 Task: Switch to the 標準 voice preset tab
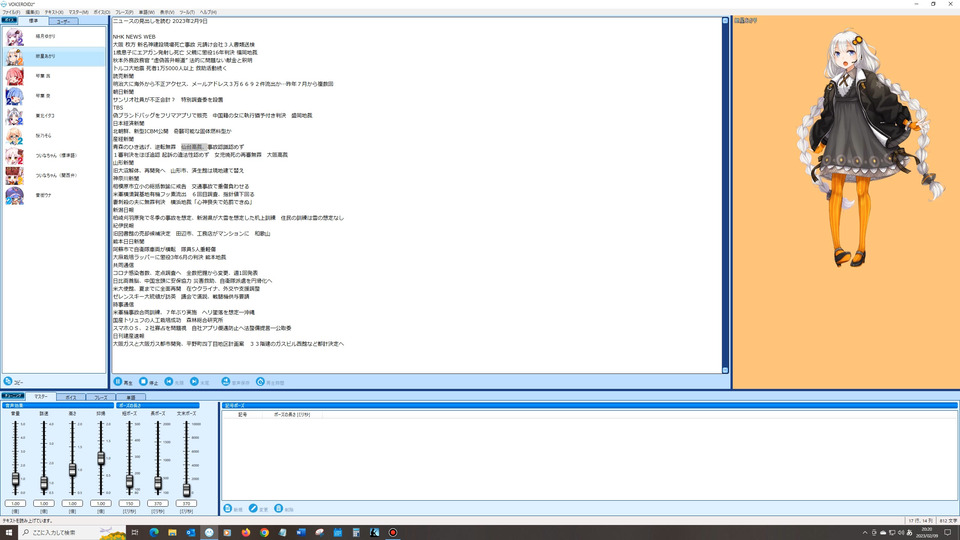coord(33,21)
